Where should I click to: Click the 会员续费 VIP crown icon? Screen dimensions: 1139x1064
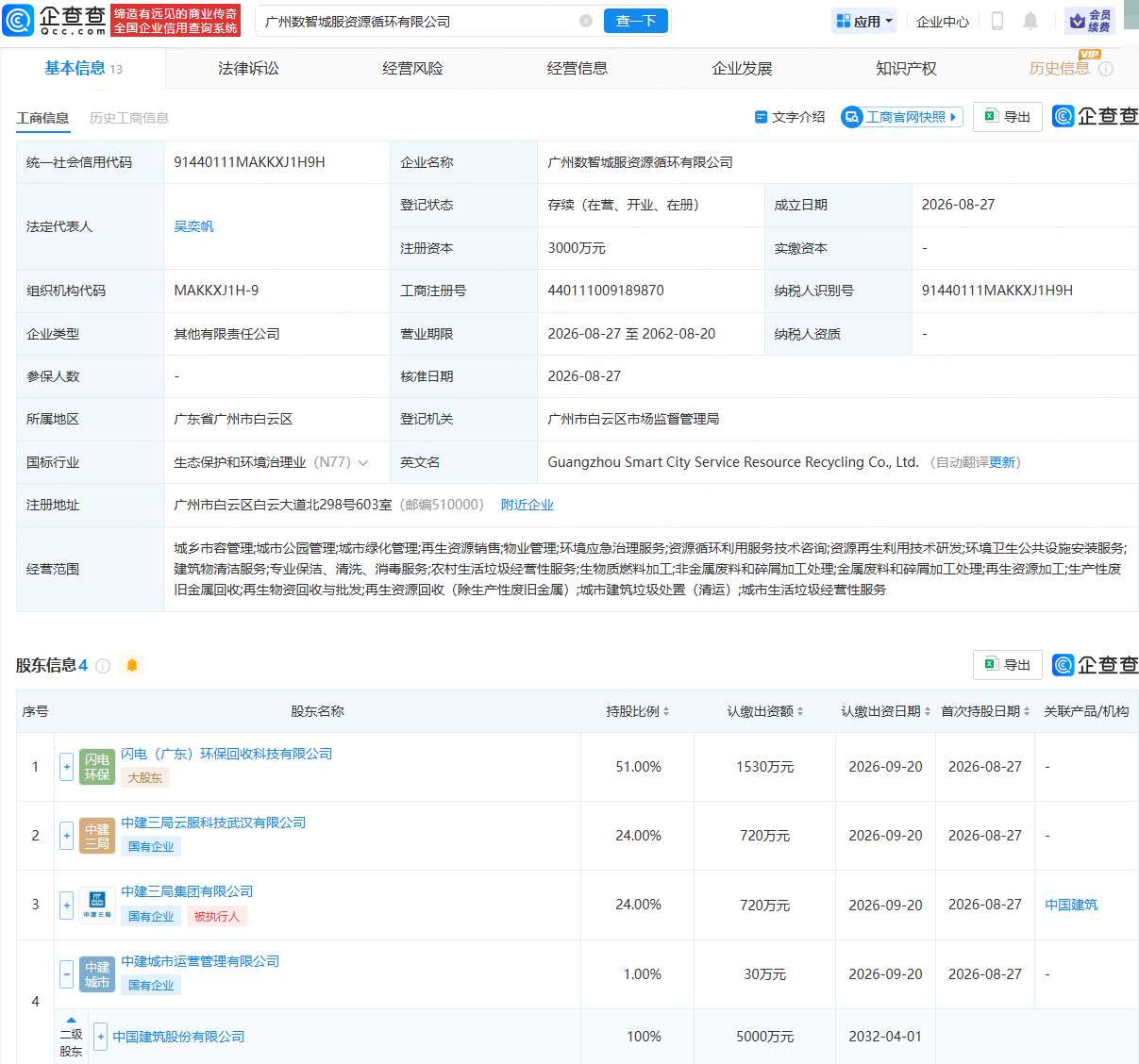1090,21
